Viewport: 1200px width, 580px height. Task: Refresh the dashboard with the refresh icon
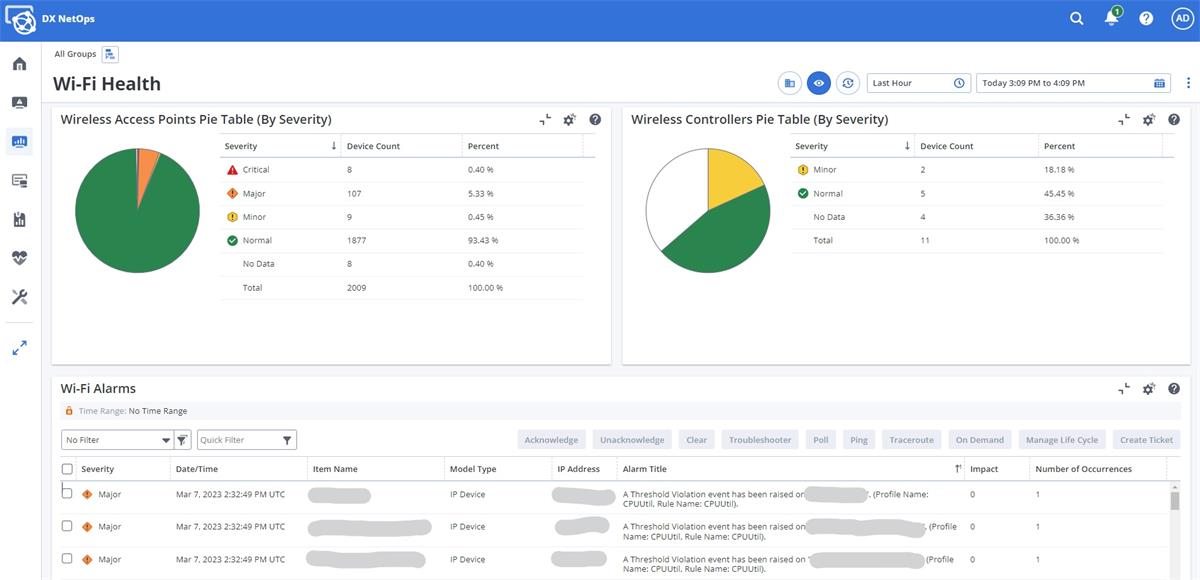coord(848,82)
